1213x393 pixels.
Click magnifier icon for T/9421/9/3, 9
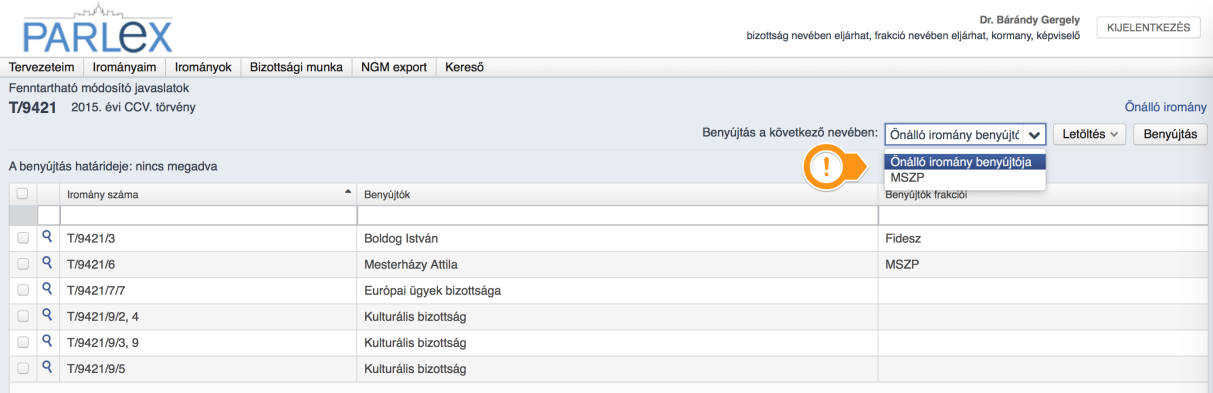[47, 342]
